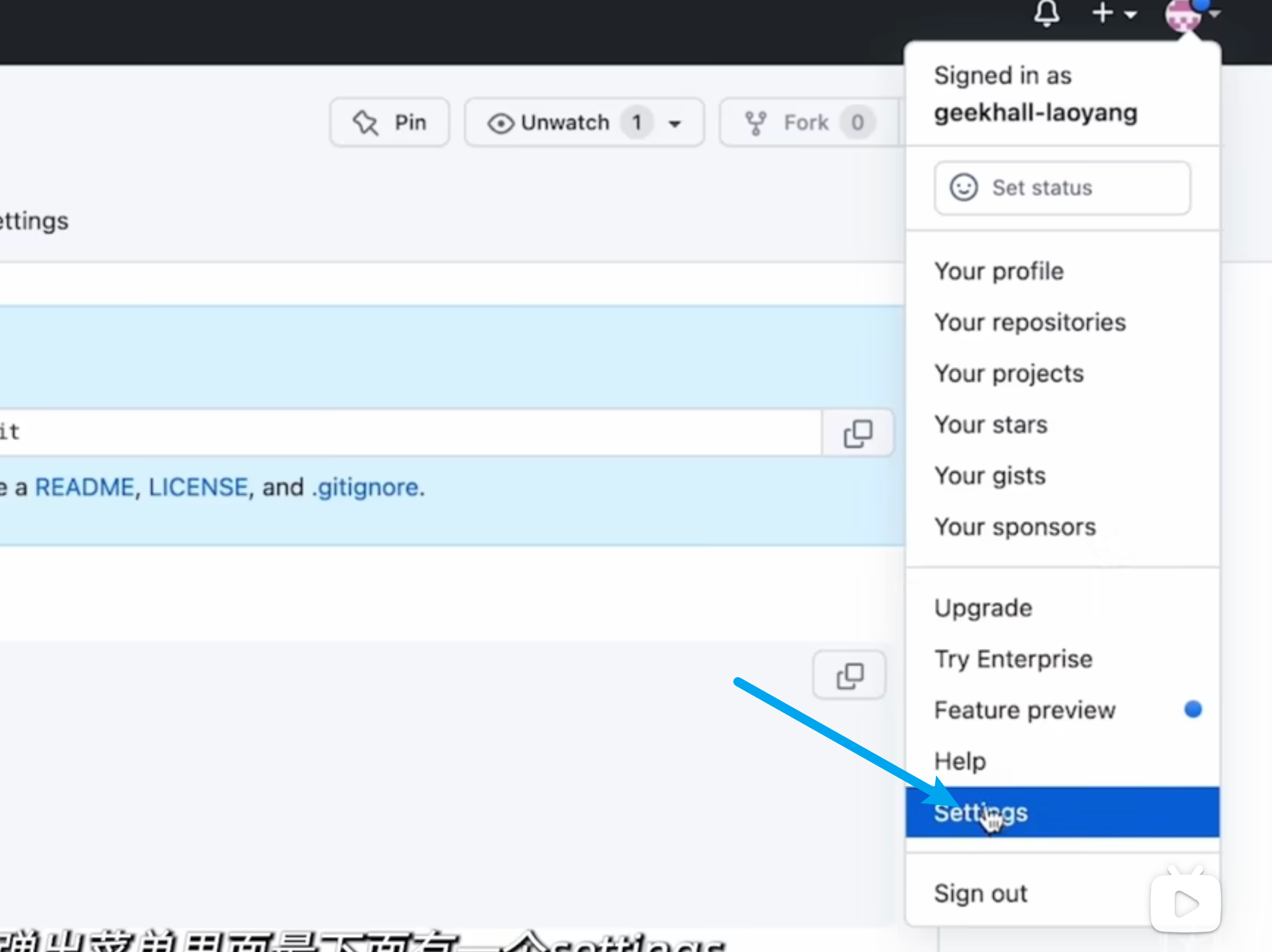Choose Try Enterprise
Image resolution: width=1272 pixels, height=952 pixels.
(1062, 659)
